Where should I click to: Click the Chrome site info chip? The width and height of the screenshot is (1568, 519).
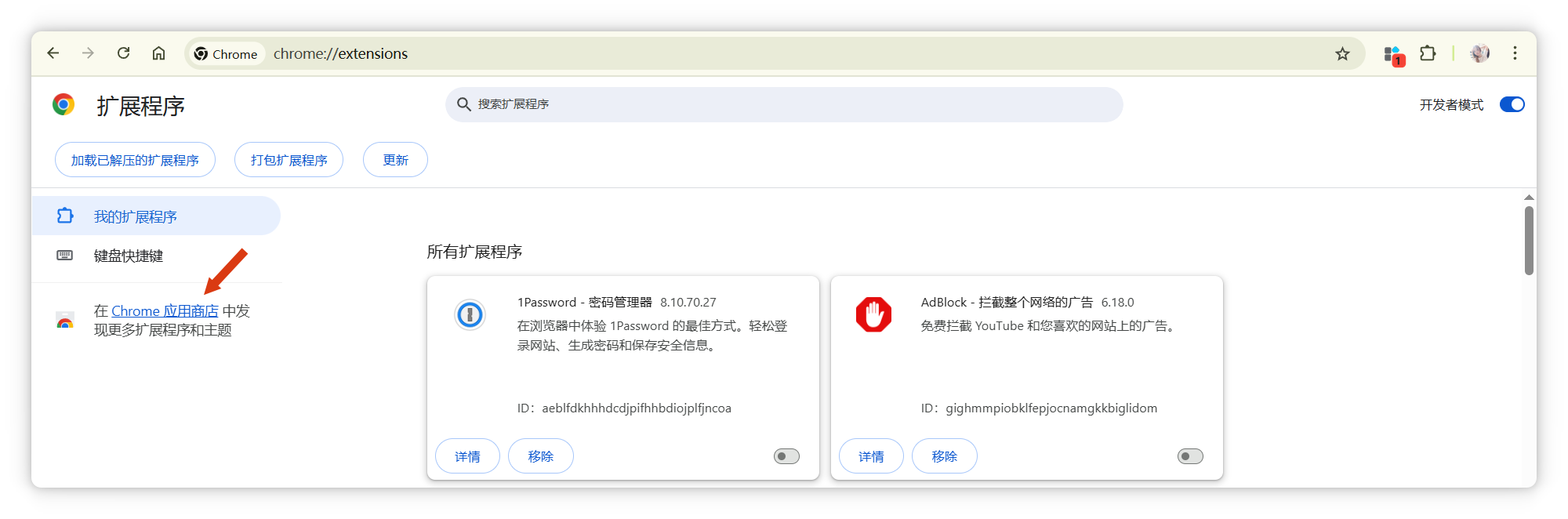226,53
